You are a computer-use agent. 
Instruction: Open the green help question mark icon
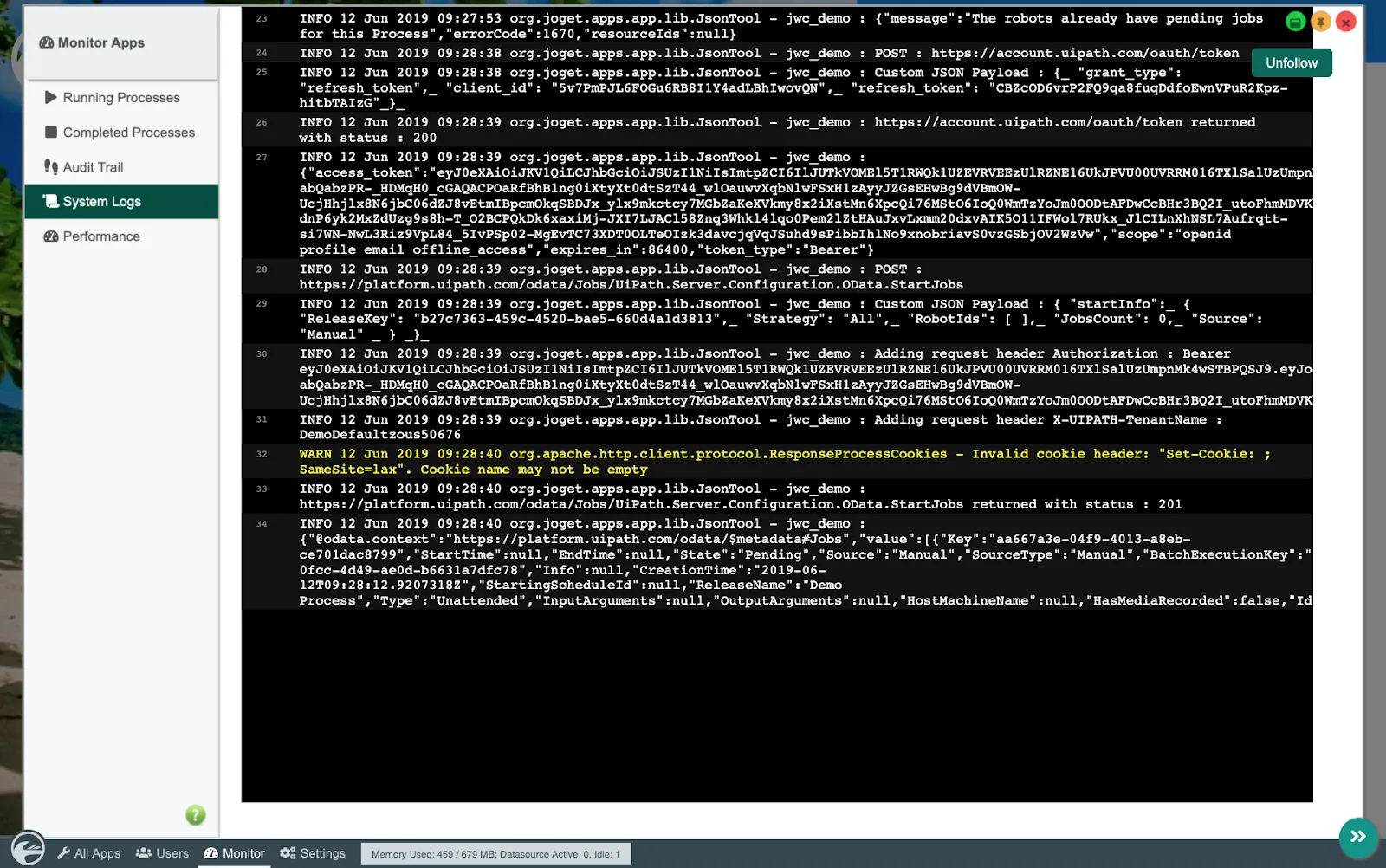click(196, 814)
